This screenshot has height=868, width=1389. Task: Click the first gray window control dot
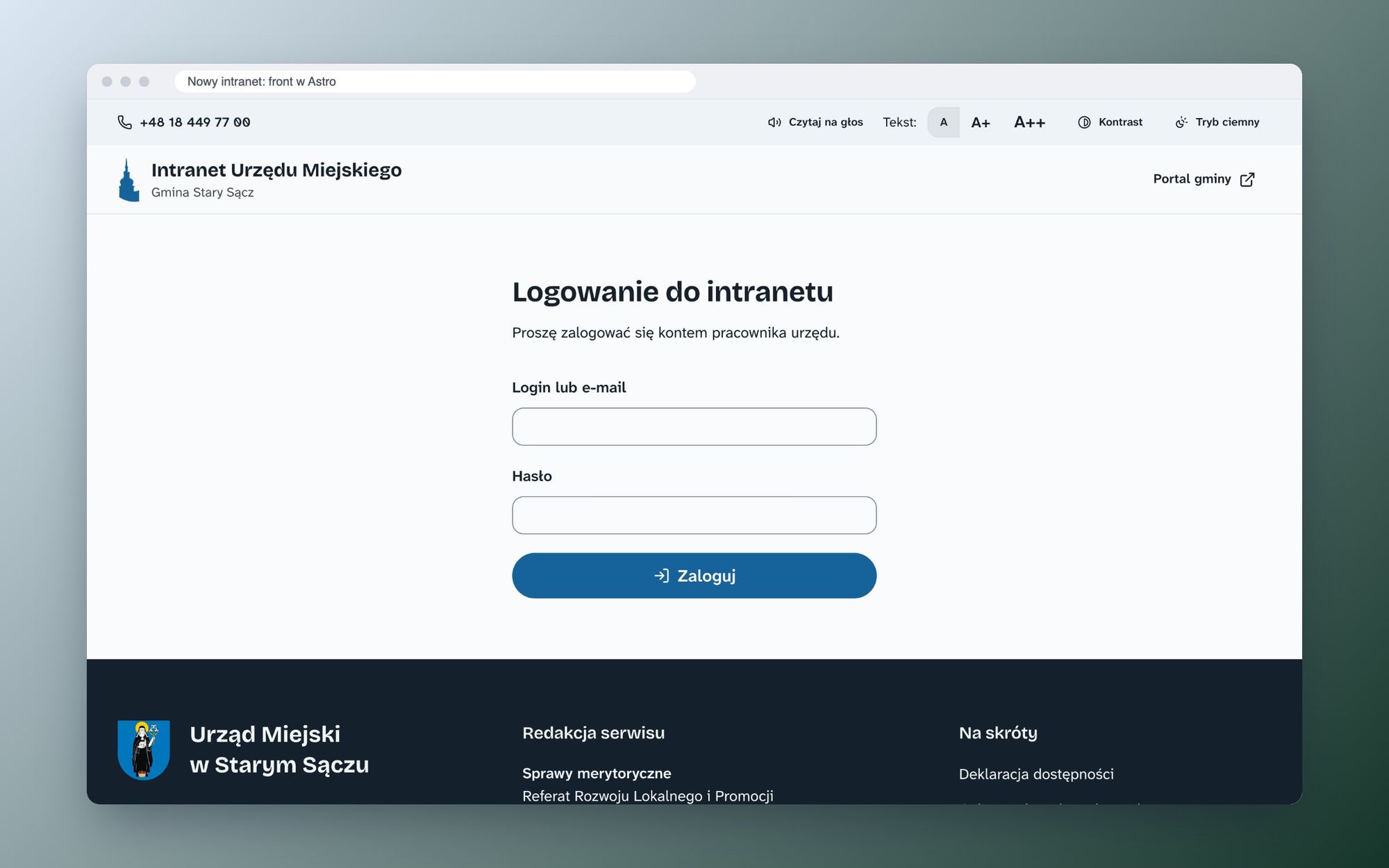pyautogui.click(x=107, y=81)
